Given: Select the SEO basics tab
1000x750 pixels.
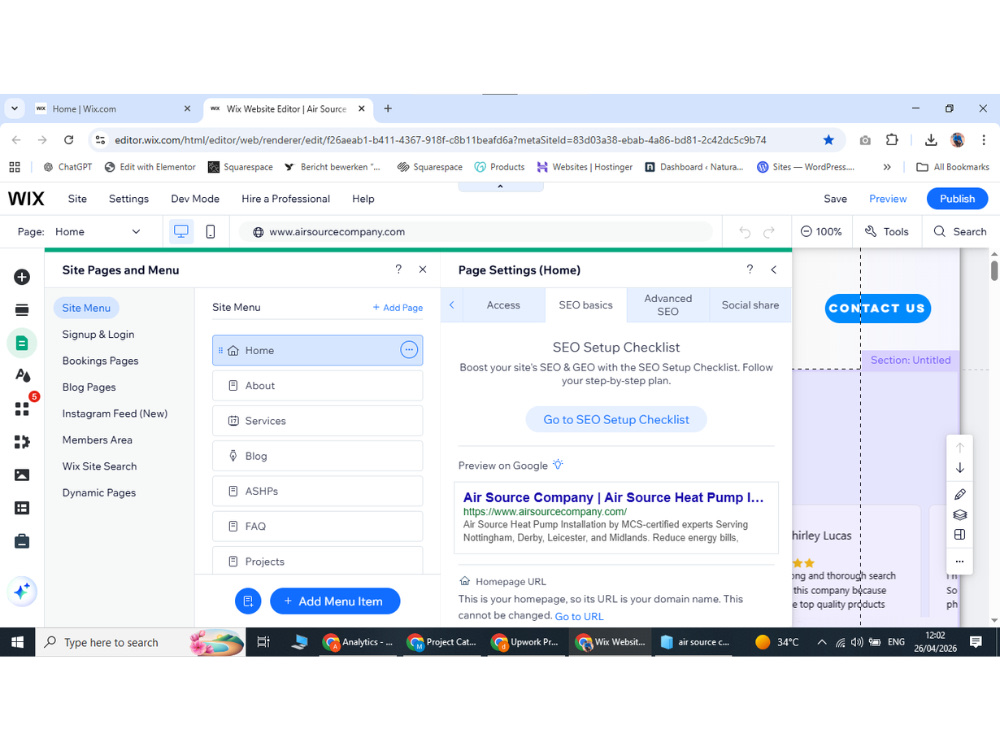Looking at the screenshot, I should coord(585,305).
